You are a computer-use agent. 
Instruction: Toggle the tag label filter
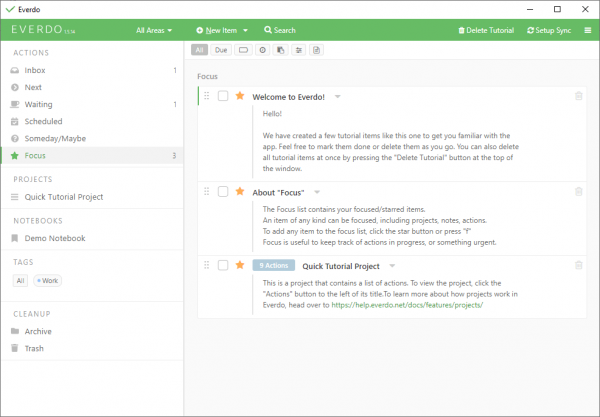click(x=243, y=50)
